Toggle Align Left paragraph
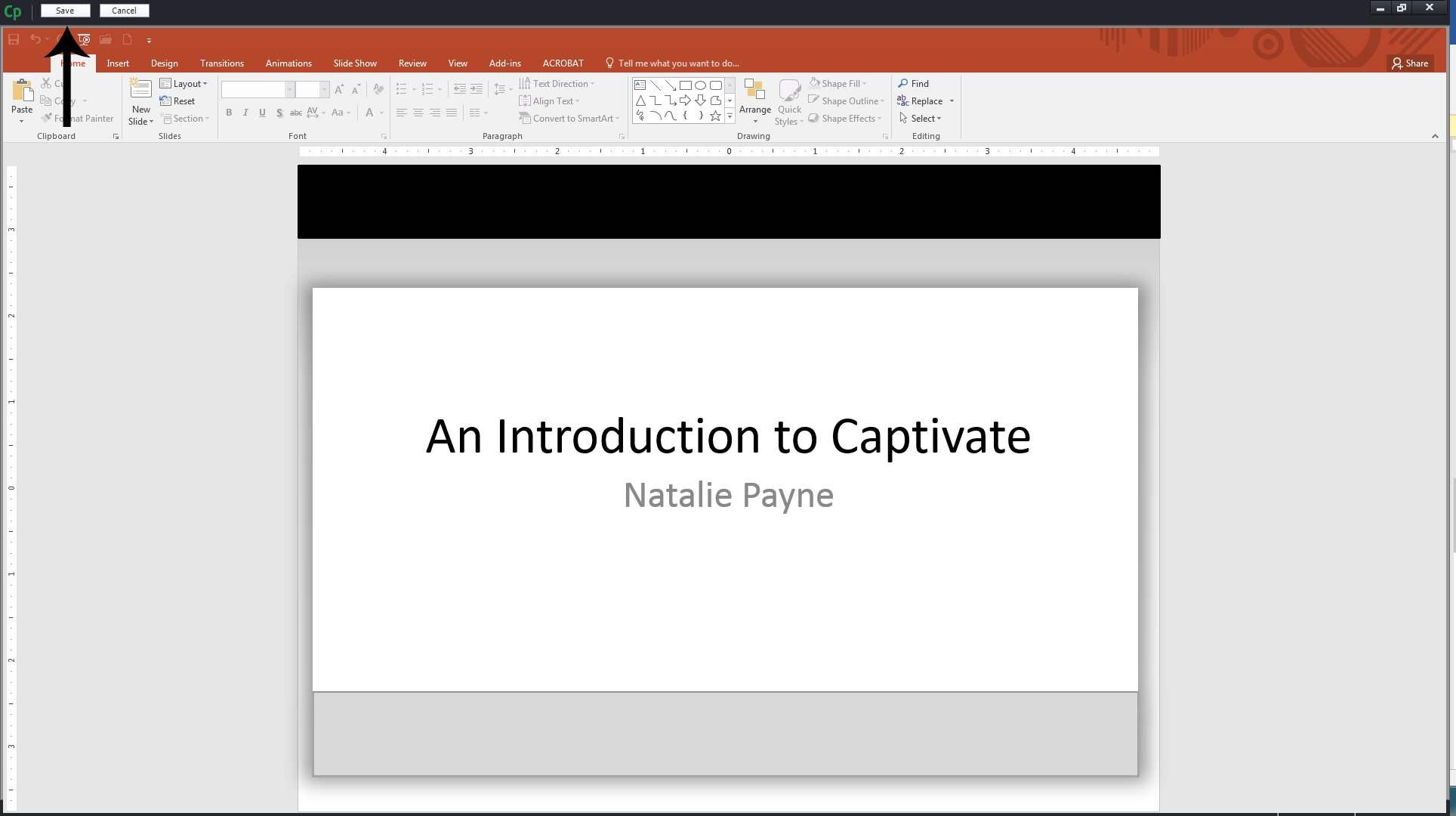The width and height of the screenshot is (1456, 816). (x=402, y=113)
